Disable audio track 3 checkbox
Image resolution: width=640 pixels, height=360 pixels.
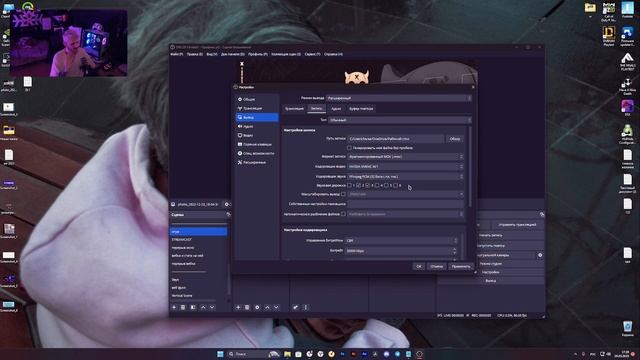coord(368,185)
